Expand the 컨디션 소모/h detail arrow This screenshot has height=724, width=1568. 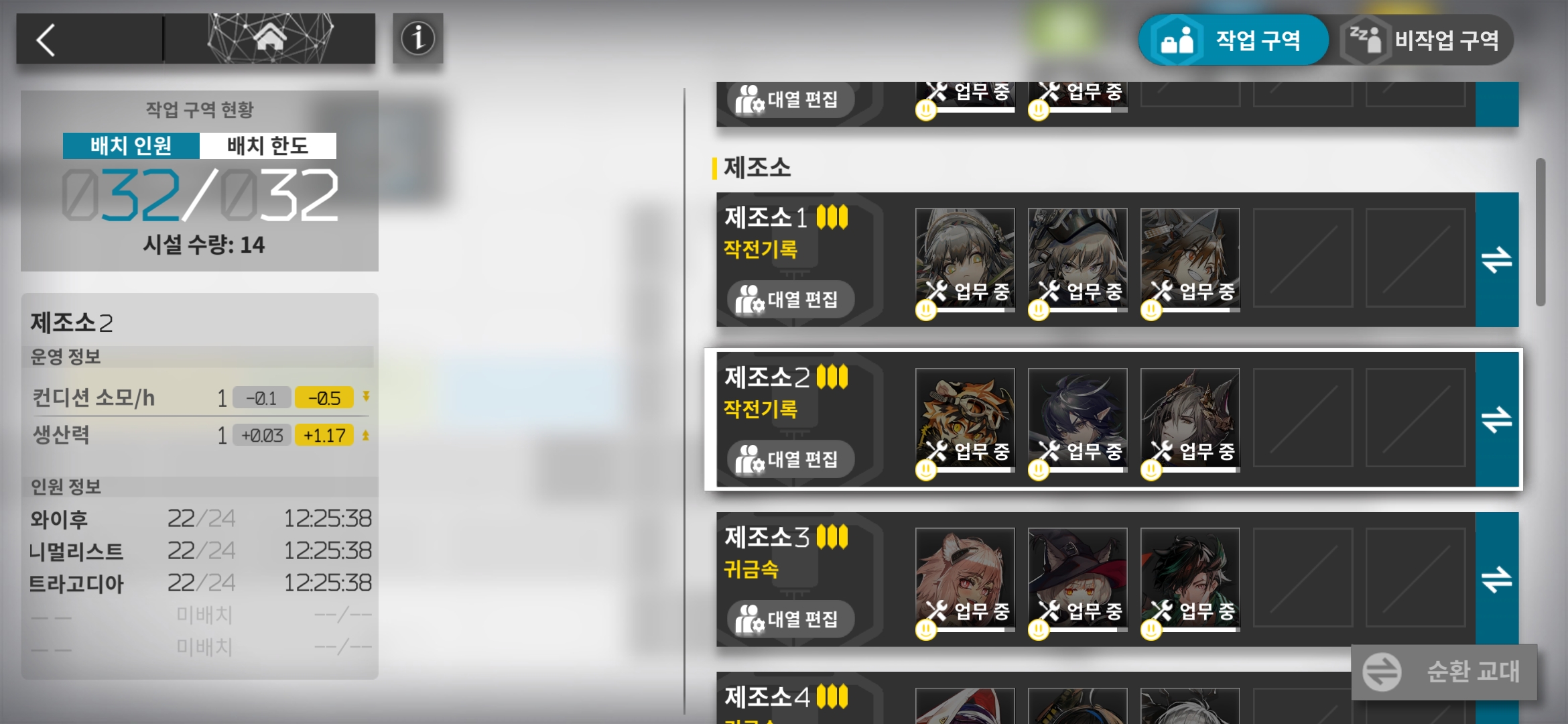(366, 397)
